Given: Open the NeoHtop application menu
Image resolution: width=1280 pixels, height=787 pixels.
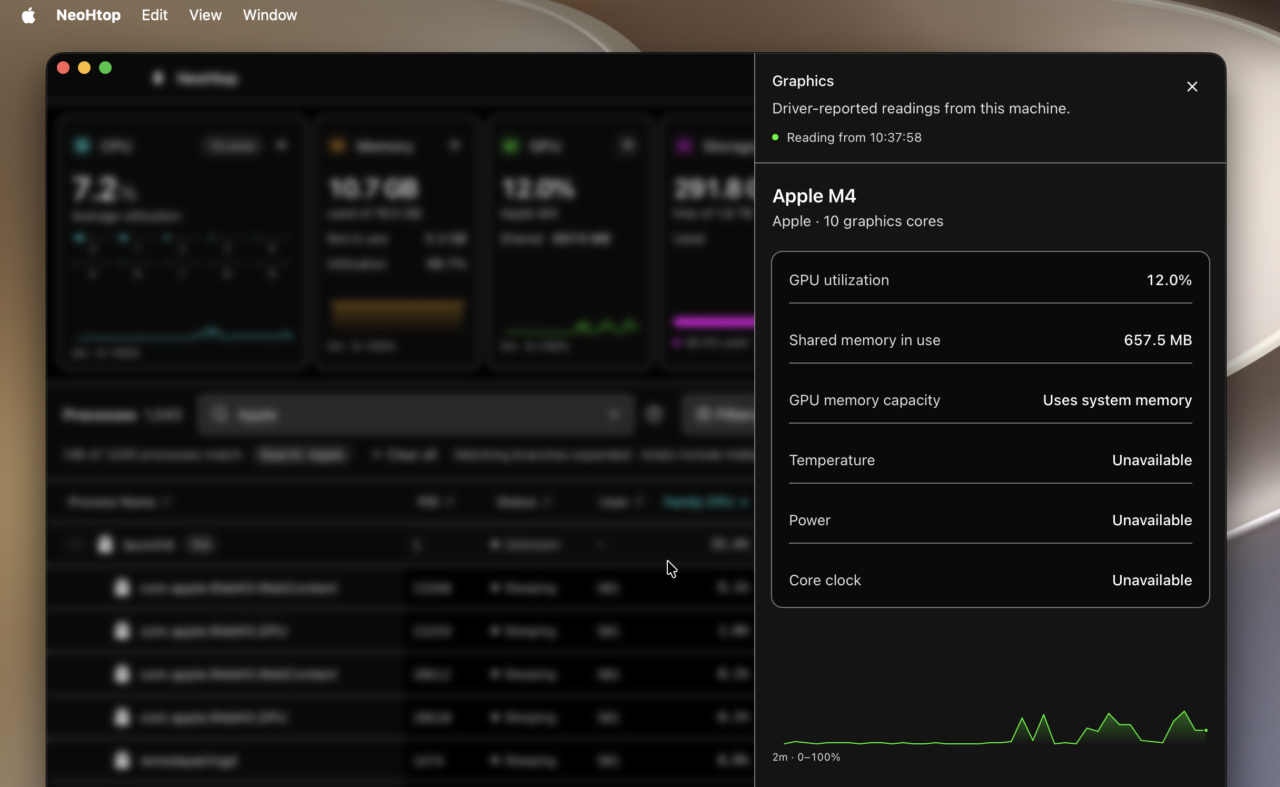Looking at the screenshot, I should tap(88, 15).
